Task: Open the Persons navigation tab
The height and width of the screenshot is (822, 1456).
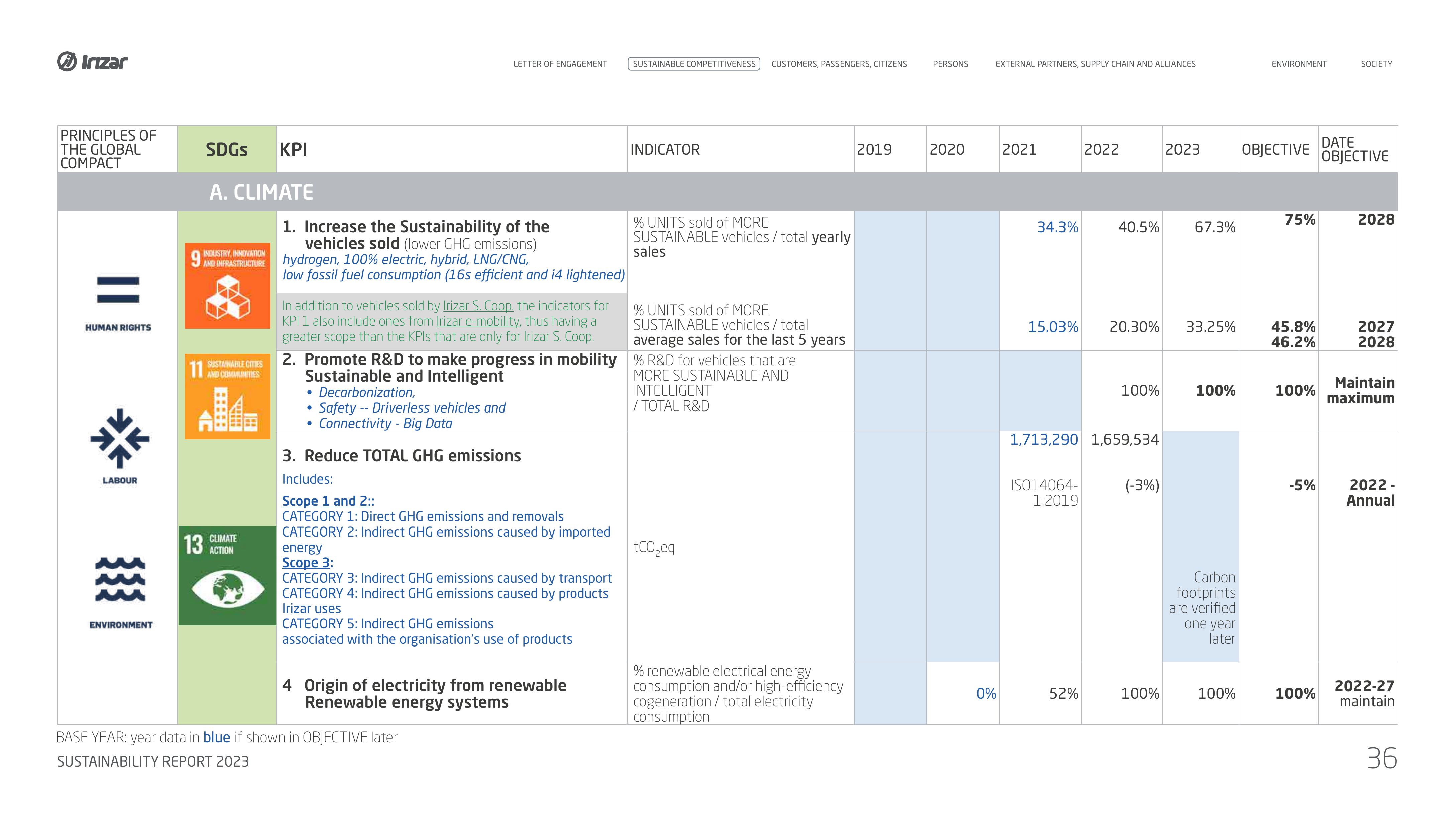Action: (x=950, y=64)
